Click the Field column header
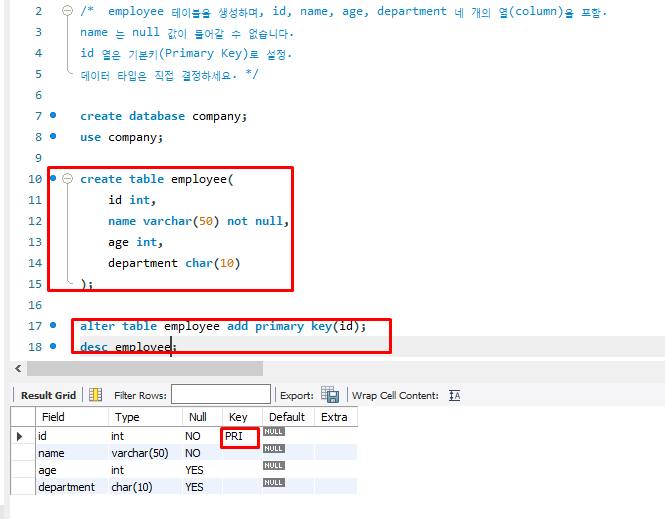 pos(72,417)
